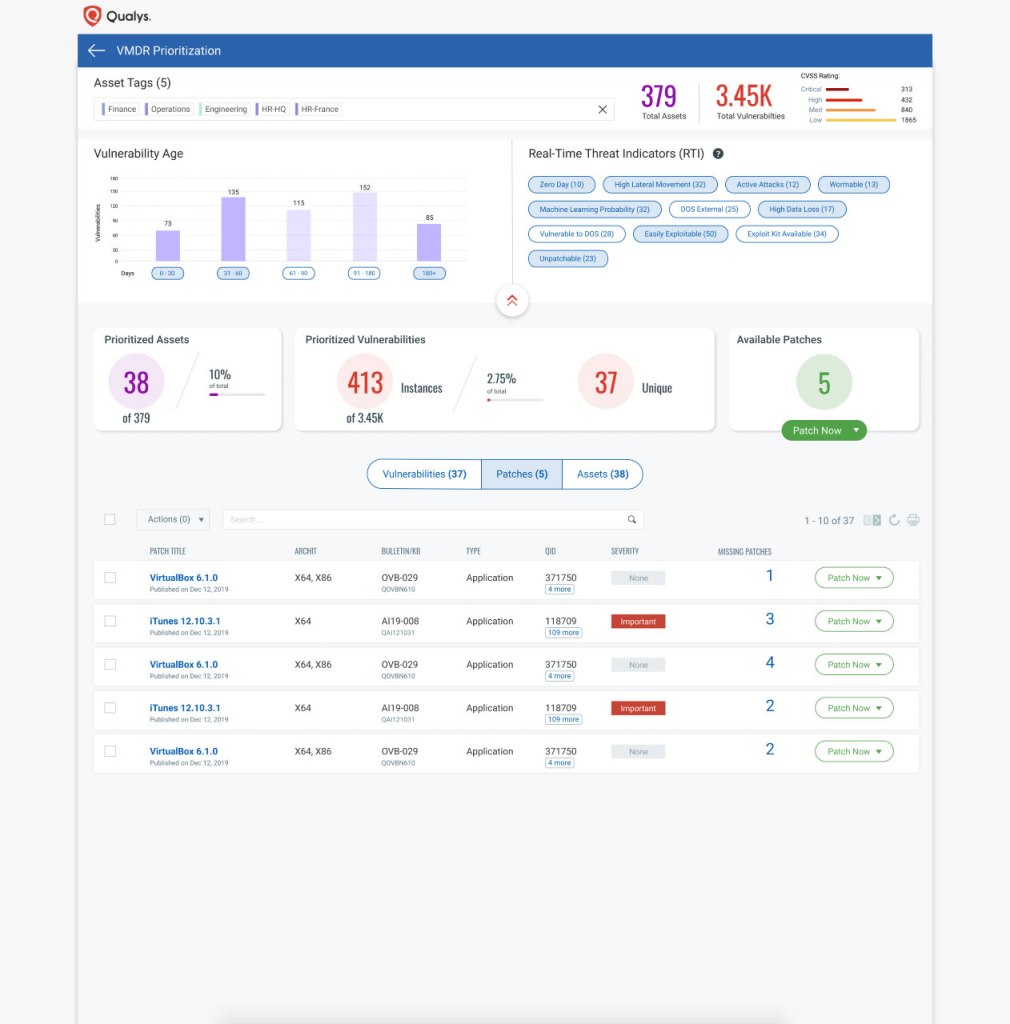Open the Actions (0) dropdown

pos(173,520)
